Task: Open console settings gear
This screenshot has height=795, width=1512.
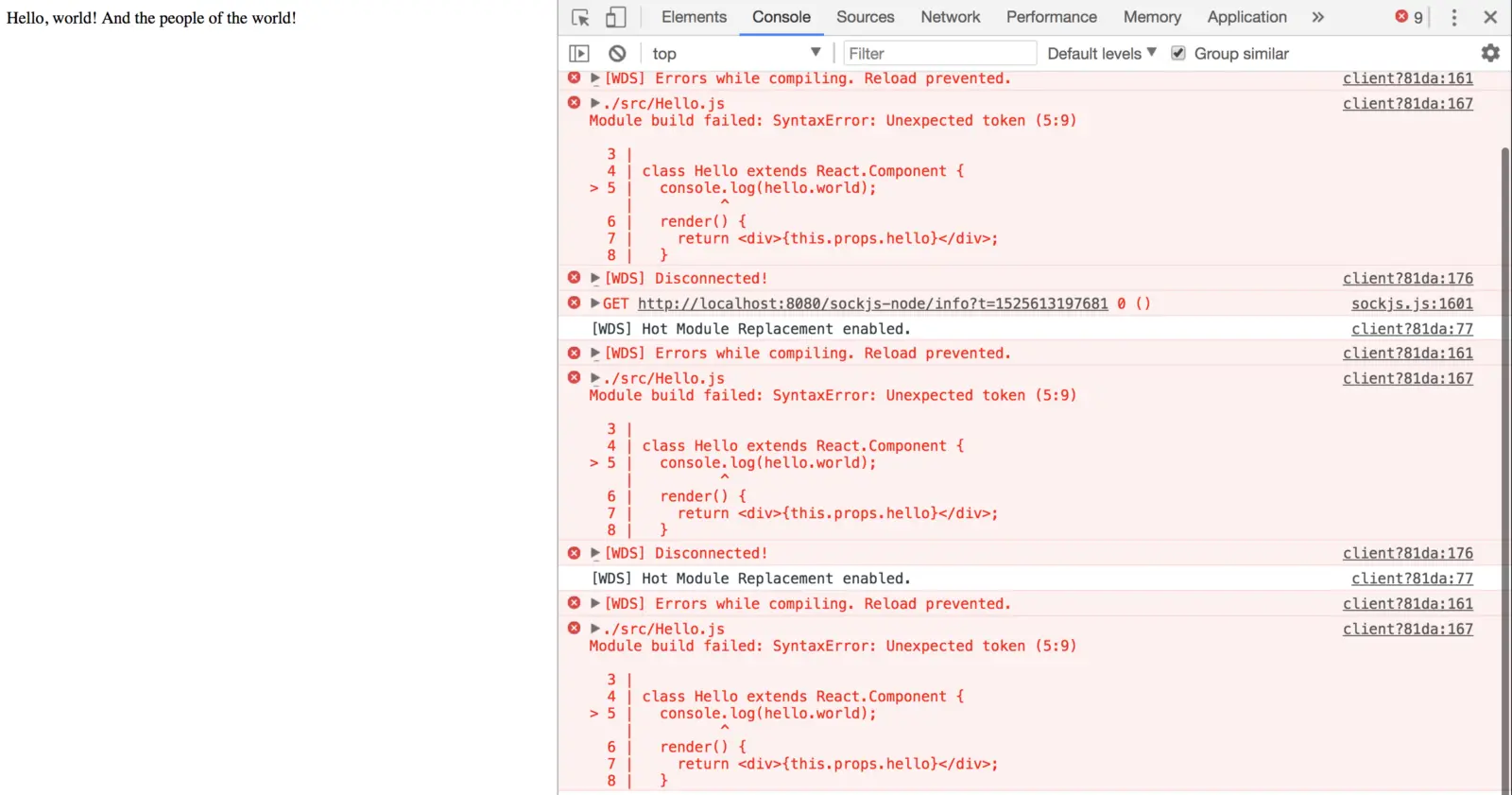Action: click(x=1490, y=53)
